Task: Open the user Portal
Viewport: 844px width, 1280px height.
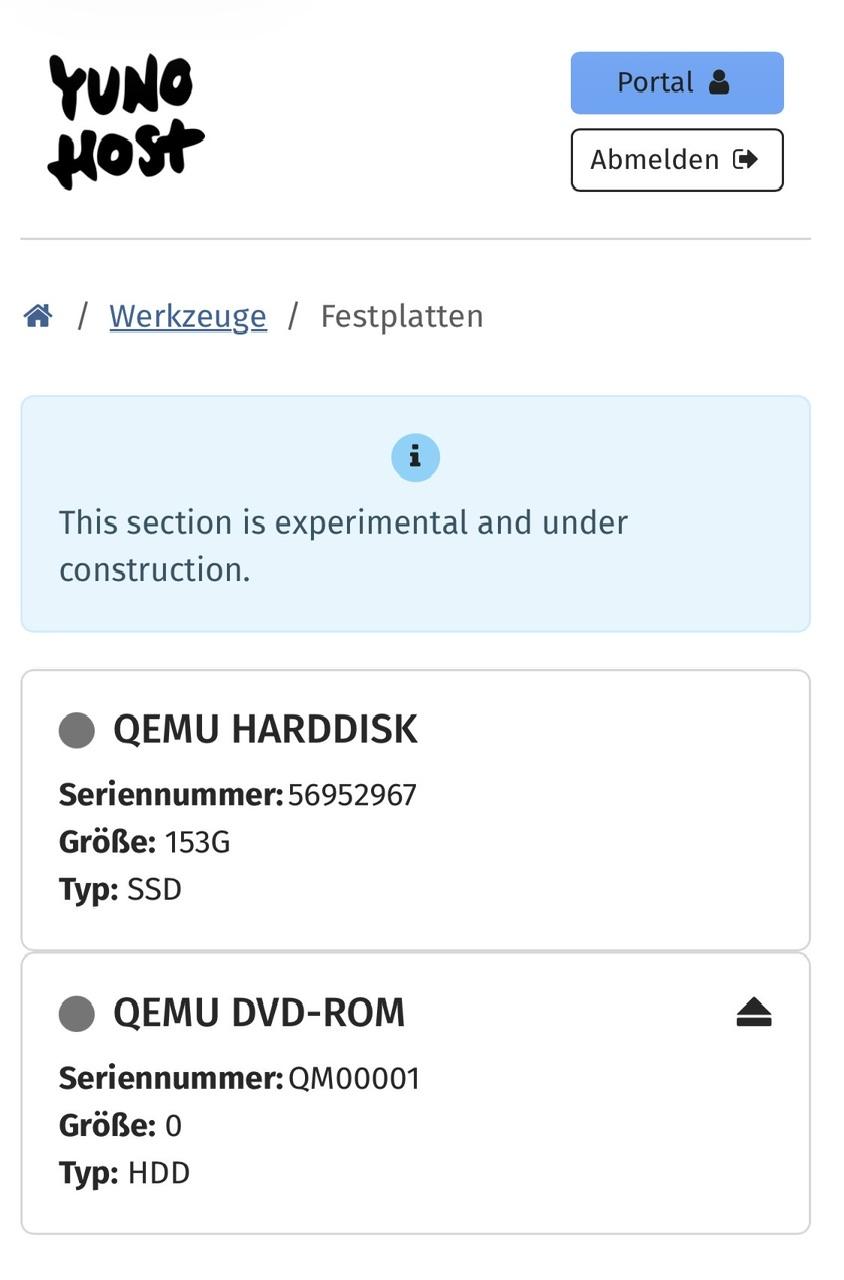Action: [677, 83]
